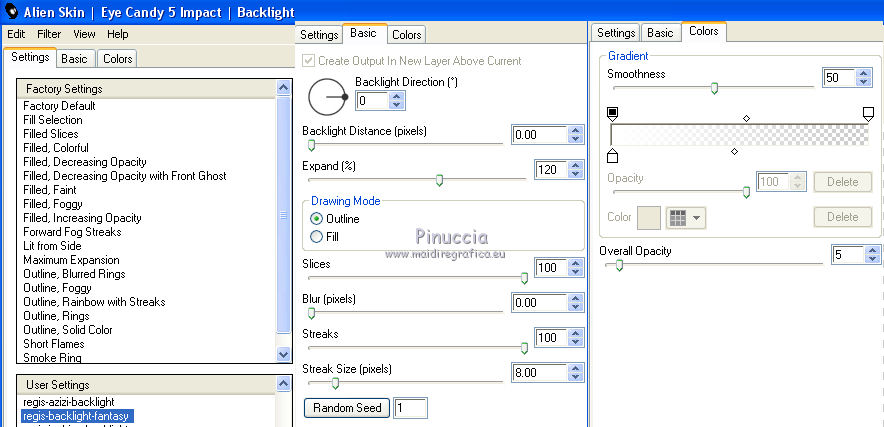
Task: Click the User Settings scroll up arrow
Action: 284,384
